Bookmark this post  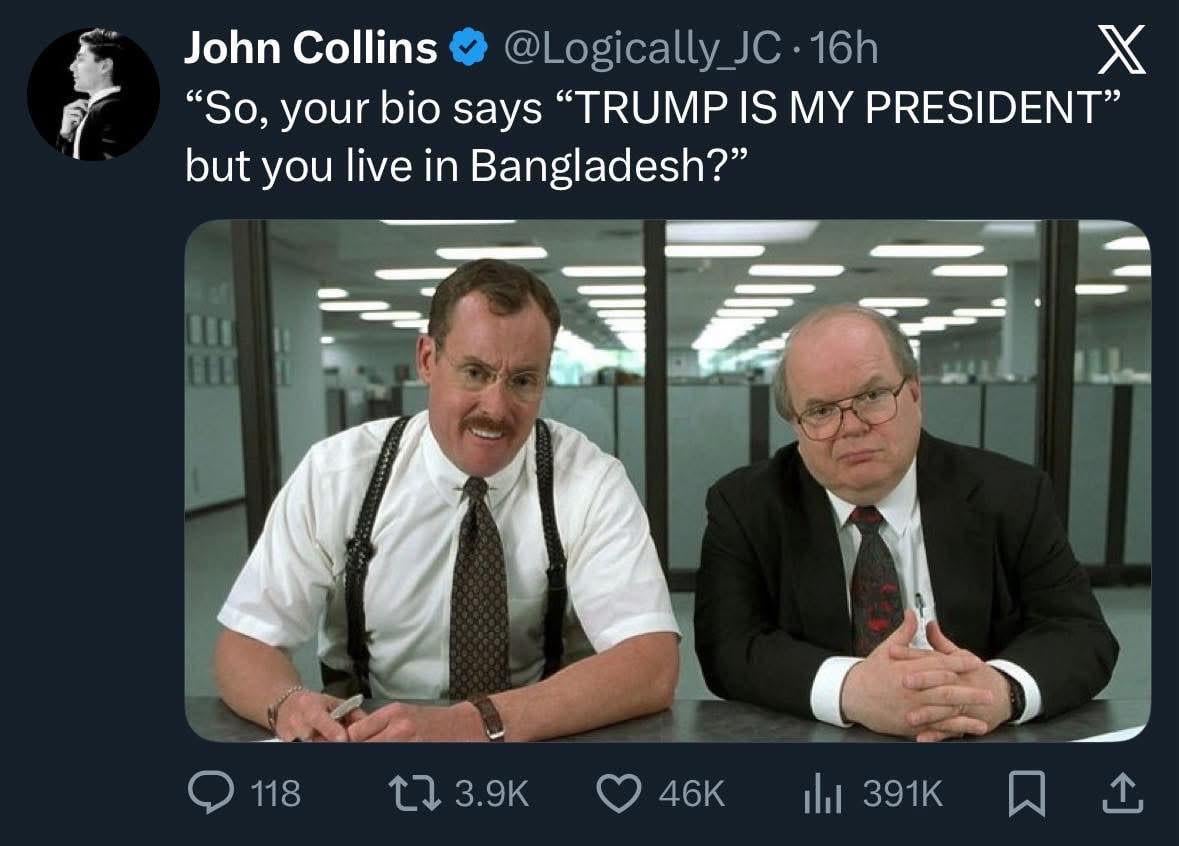(x=1026, y=795)
